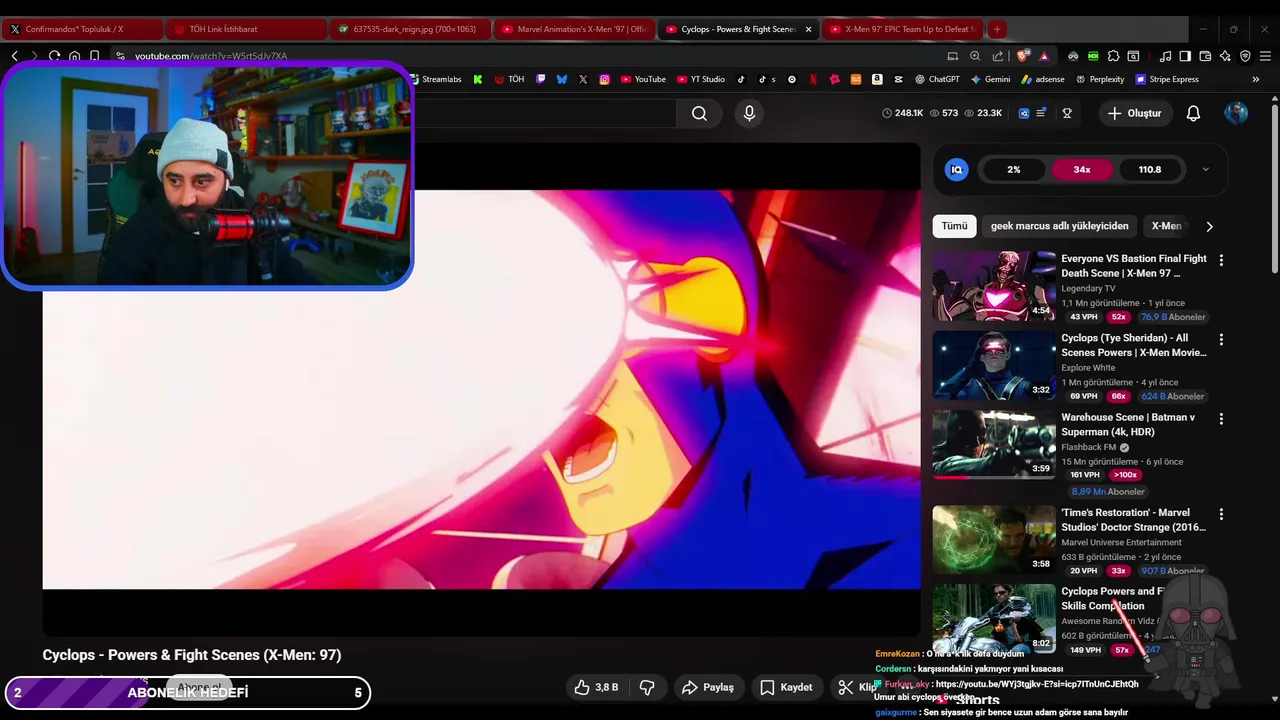
Task: Click the vidIQ blue icon beside the stats
Action: click(x=1024, y=113)
